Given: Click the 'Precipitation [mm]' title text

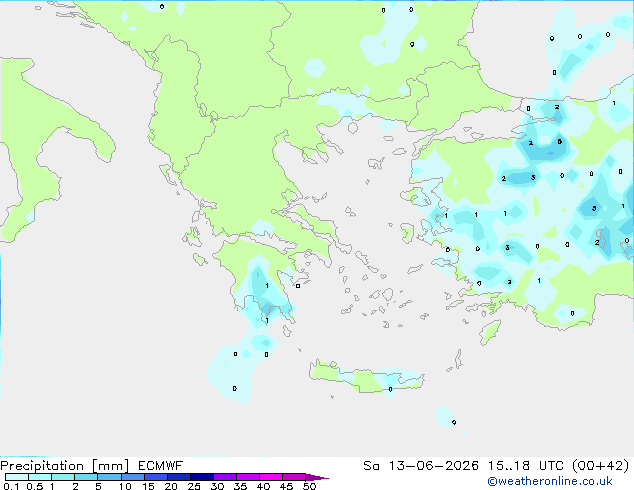Looking at the screenshot, I should coord(65,466).
